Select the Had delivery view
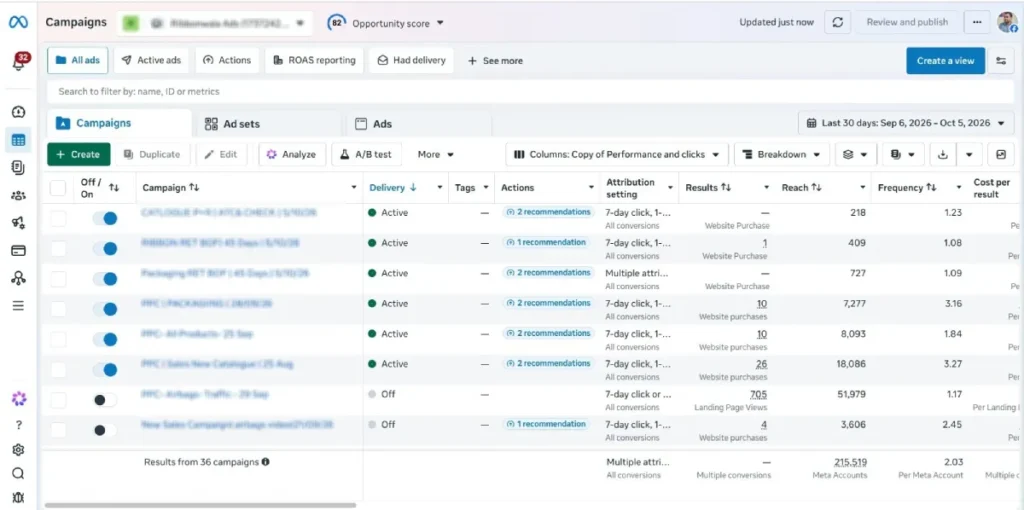This screenshot has height=510, width=1024. (411, 60)
